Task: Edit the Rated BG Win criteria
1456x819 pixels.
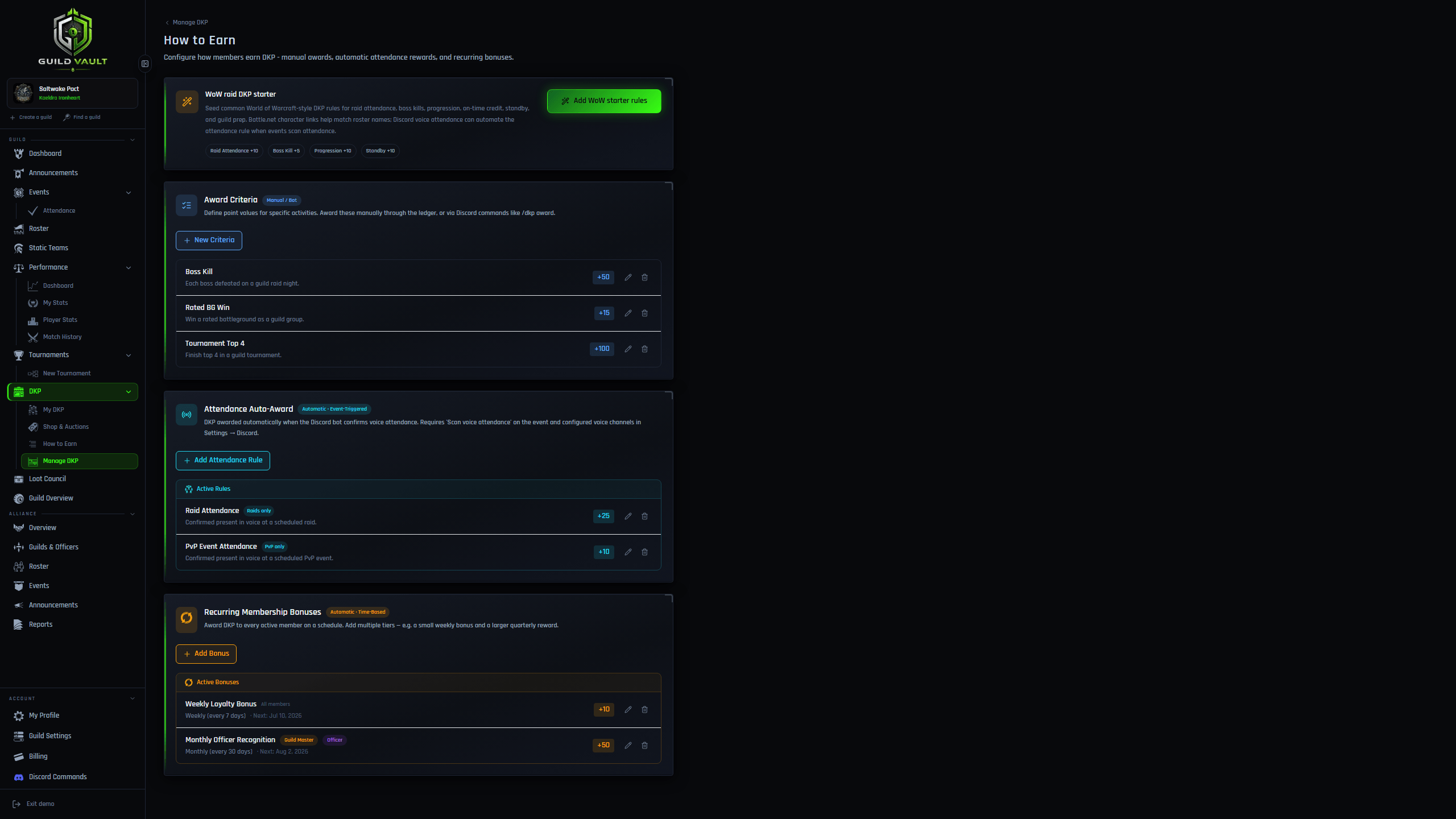Action: (x=628, y=313)
